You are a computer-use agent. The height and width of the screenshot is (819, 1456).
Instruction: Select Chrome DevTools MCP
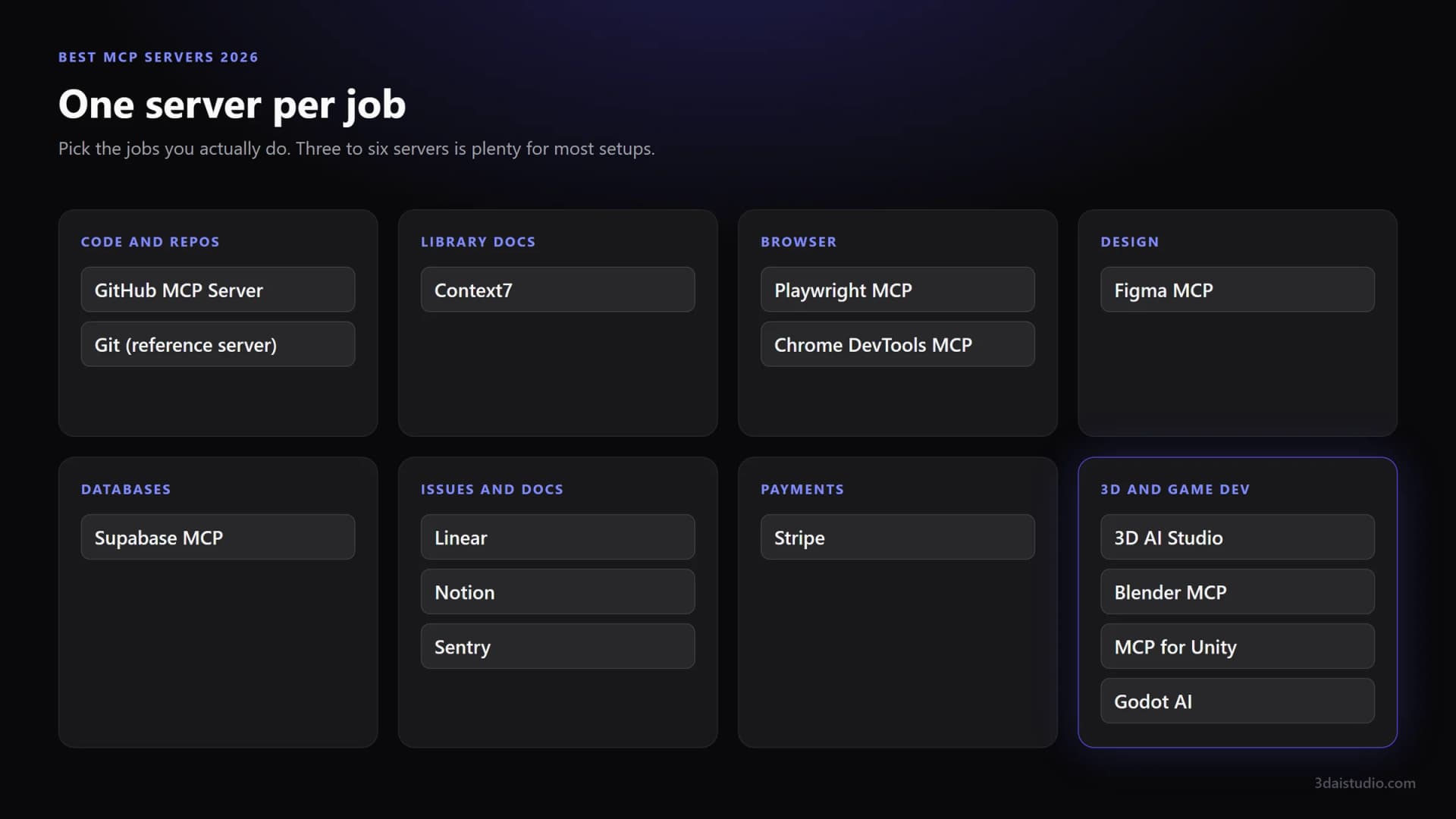click(x=897, y=344)
